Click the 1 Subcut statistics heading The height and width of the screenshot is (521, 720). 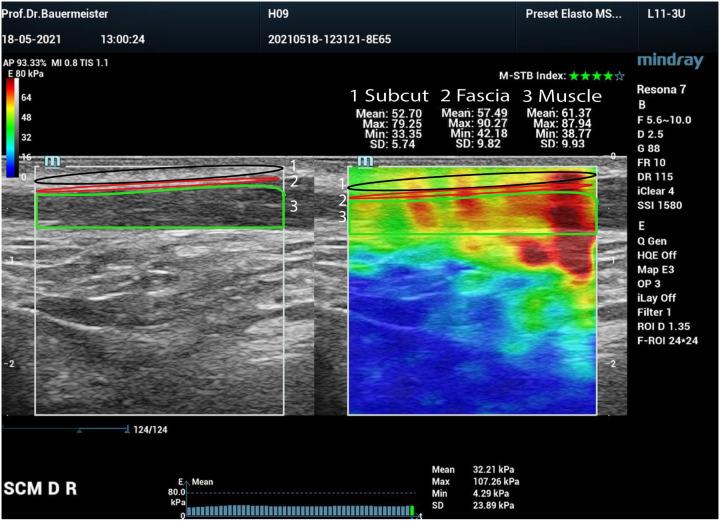point(388,96)
